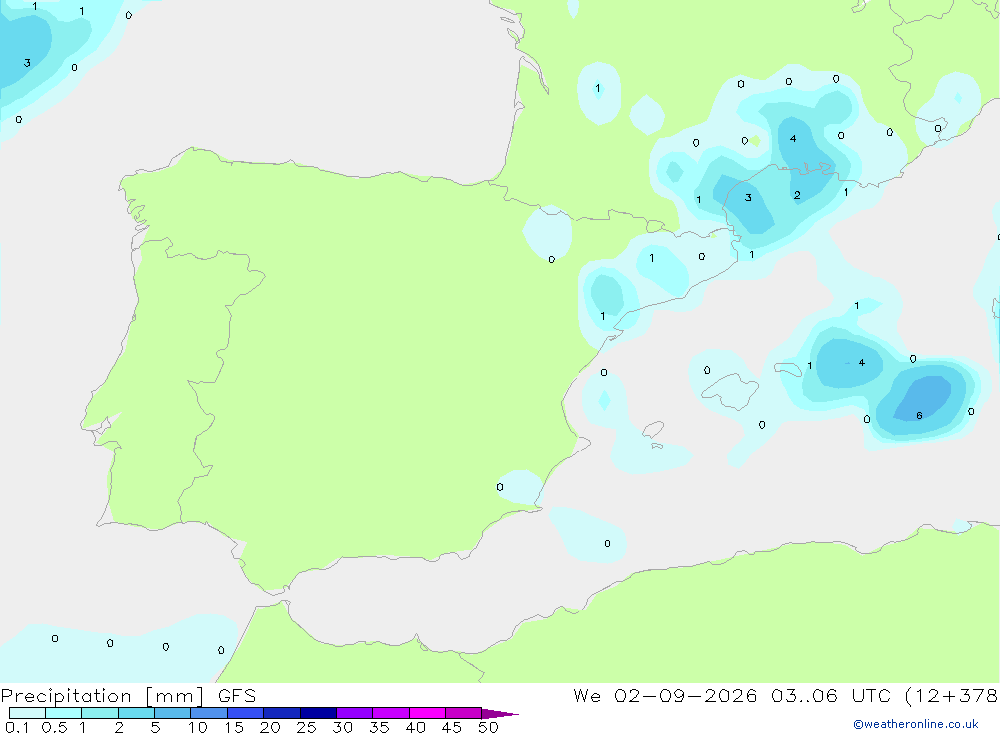Open the weatheronline.co.uk copyright link

(916, 724)
